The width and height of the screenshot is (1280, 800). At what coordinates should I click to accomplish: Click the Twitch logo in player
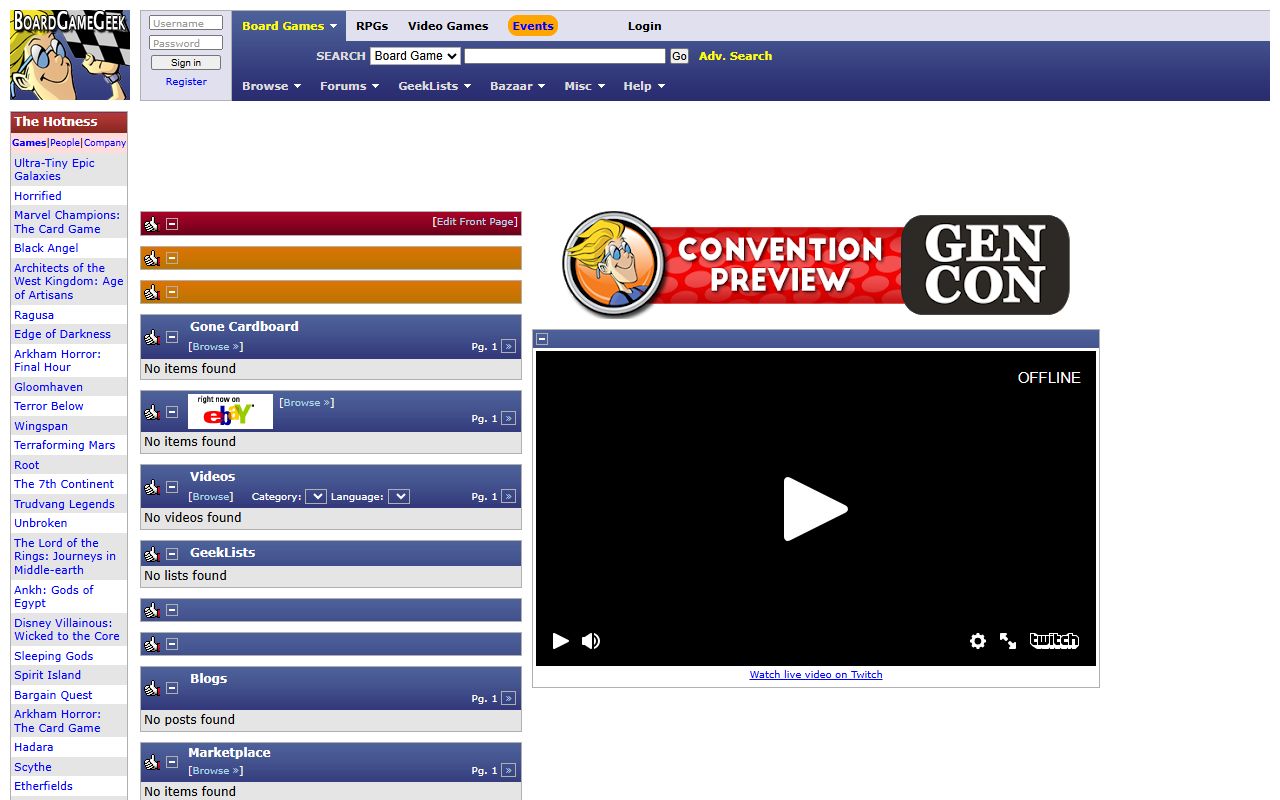1054,641
